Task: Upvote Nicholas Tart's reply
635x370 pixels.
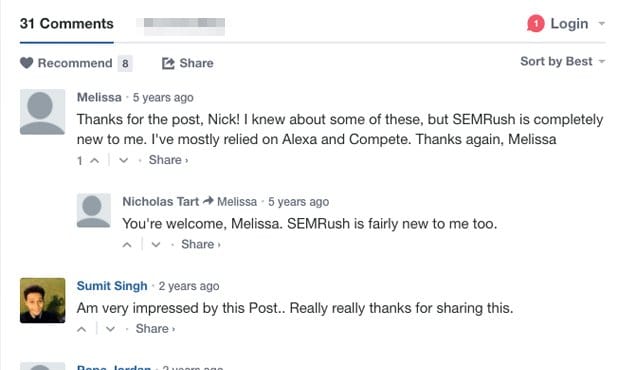Action: point(127,245)
